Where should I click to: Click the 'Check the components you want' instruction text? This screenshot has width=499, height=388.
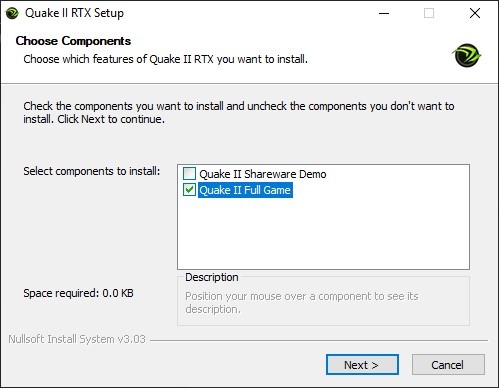point(239,112)
